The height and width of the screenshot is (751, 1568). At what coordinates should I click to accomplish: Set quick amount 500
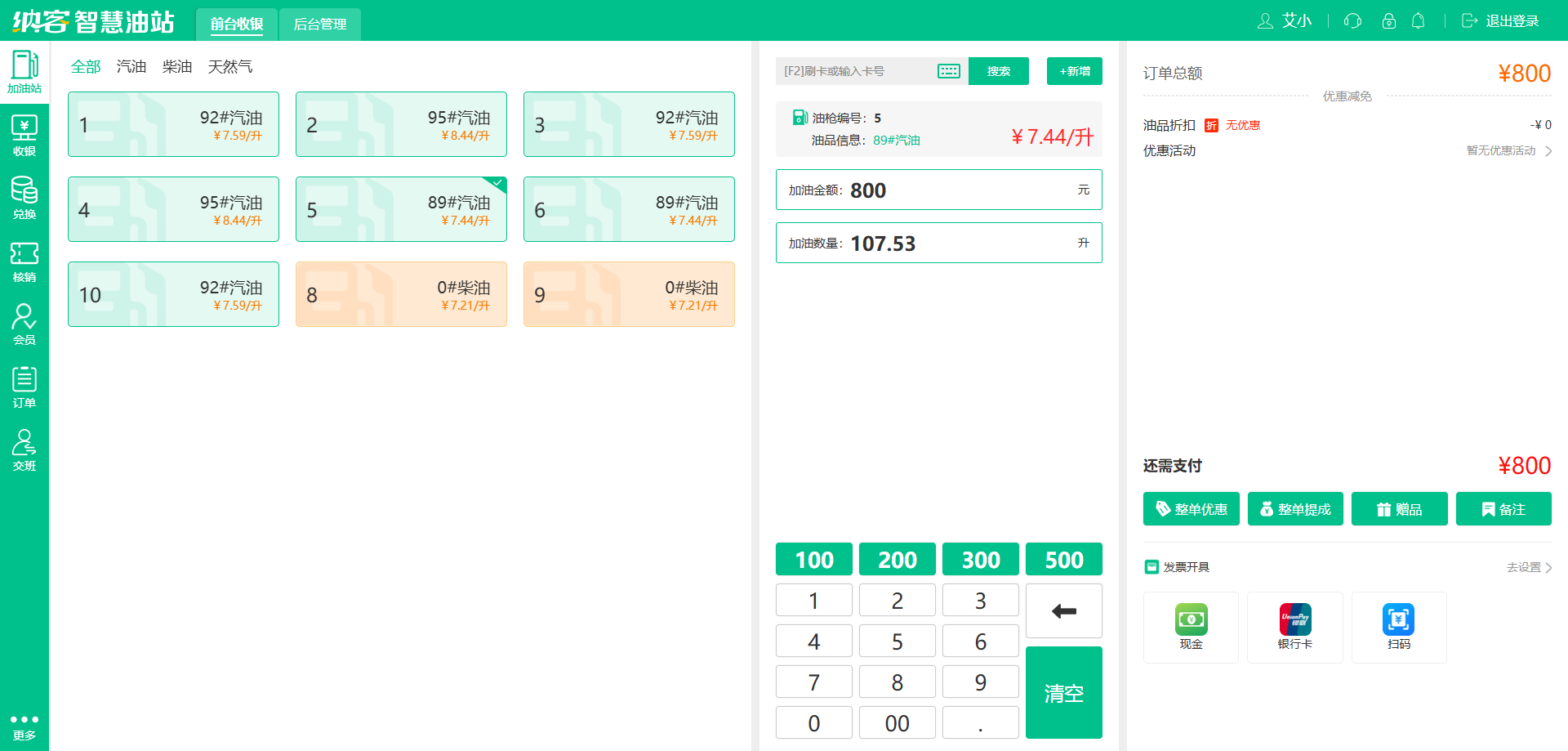1064,560
